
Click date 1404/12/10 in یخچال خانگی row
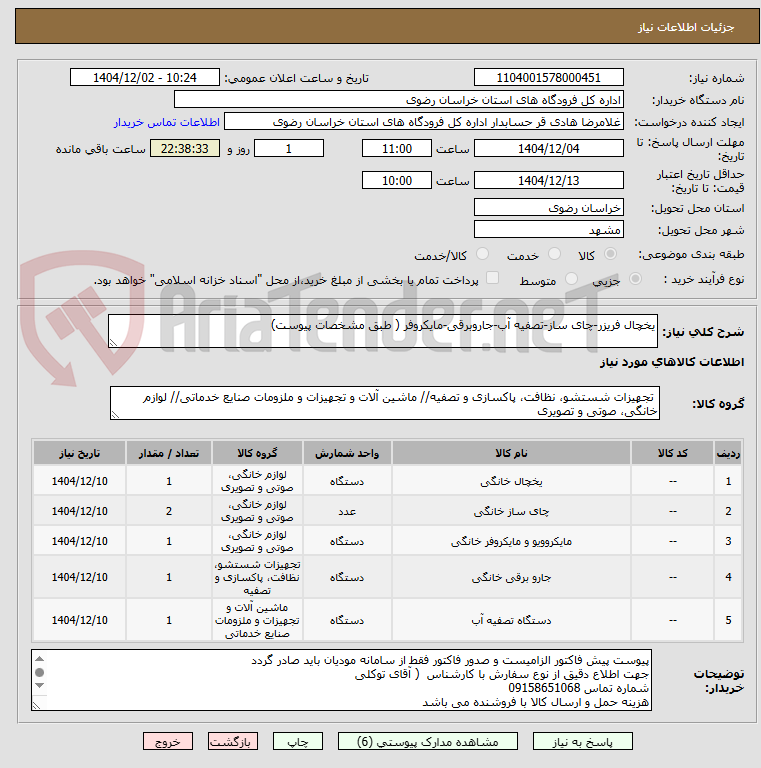(79, 481)
